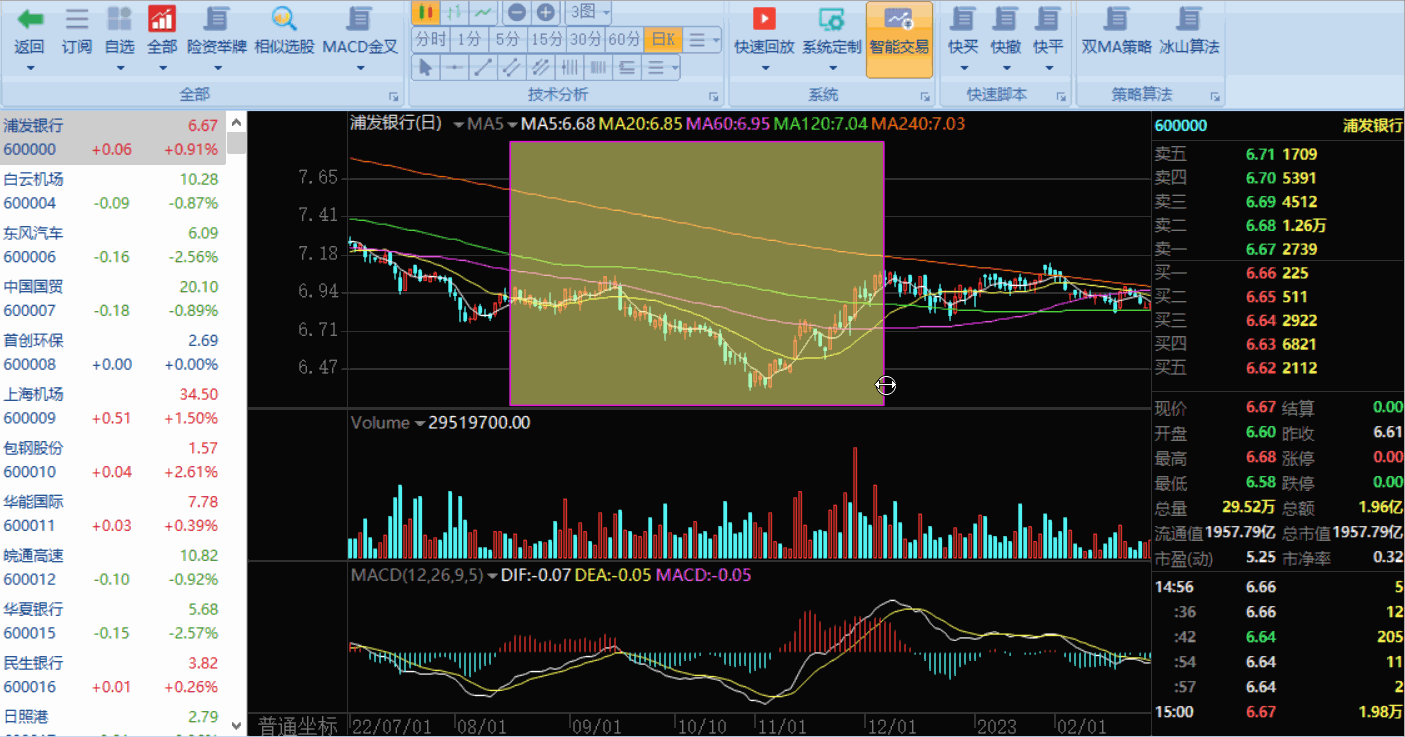Select the arrow pointer drawing tool
Image resolution: width=1405 pixels, height=737 pixels.
tap(426, 67)
